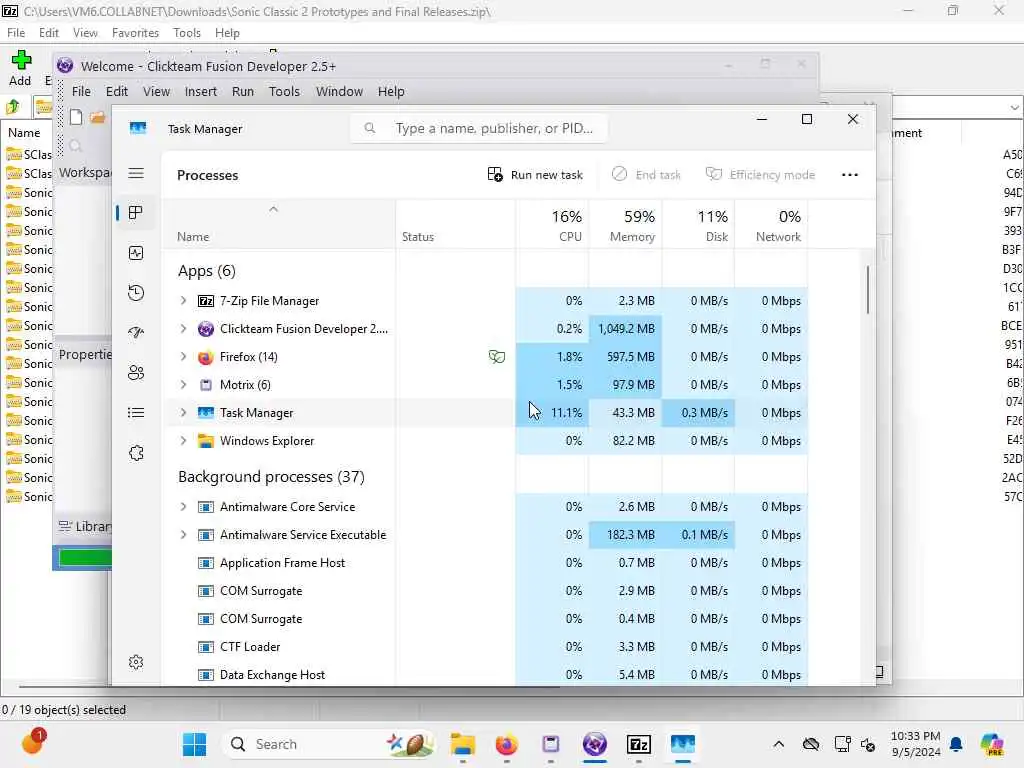This screenshot has width=1024, height=768.
Task: Click Firefox efficiency mode leaf status icon
Action: (497, 357)
